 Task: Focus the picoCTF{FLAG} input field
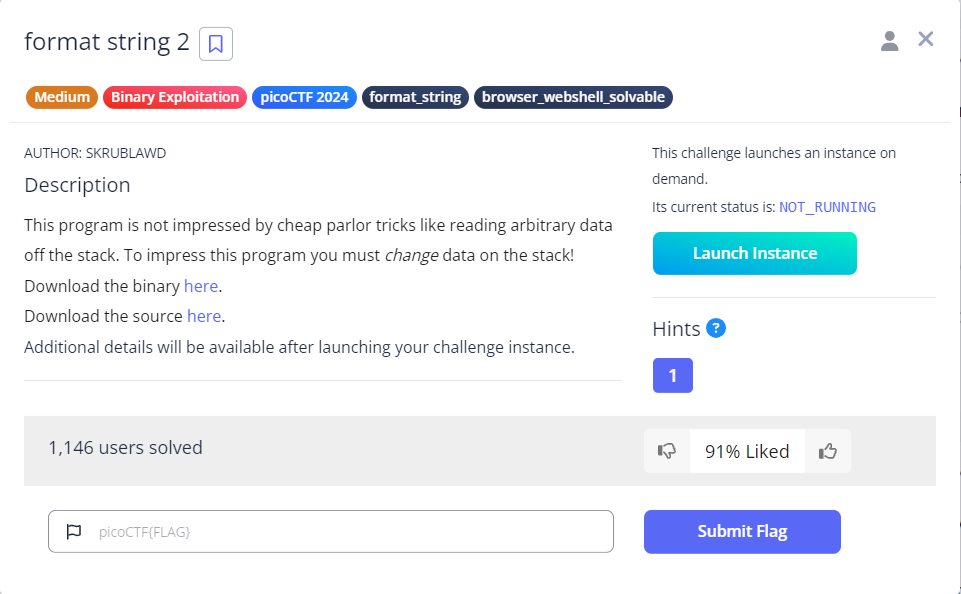point(331,531)
